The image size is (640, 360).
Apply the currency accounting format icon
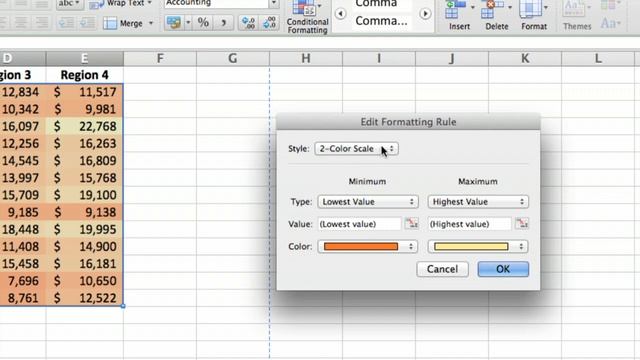(x=174, y=23)
